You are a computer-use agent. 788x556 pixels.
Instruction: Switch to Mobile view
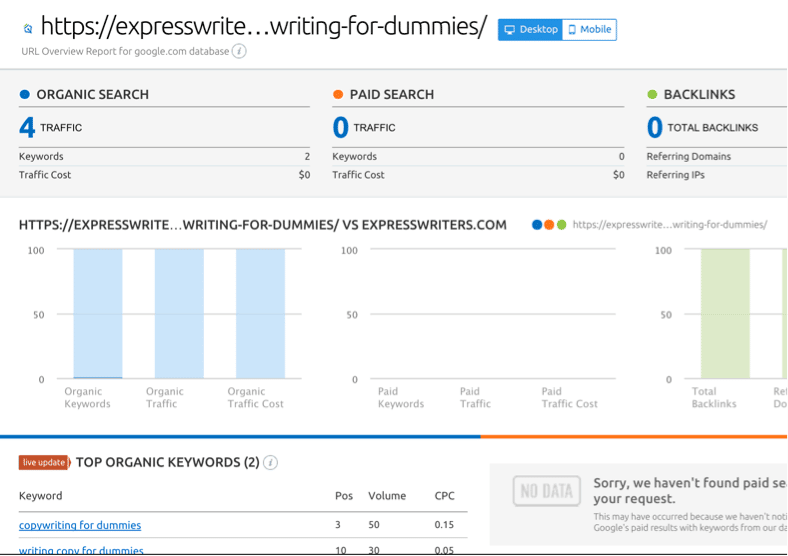589,30
